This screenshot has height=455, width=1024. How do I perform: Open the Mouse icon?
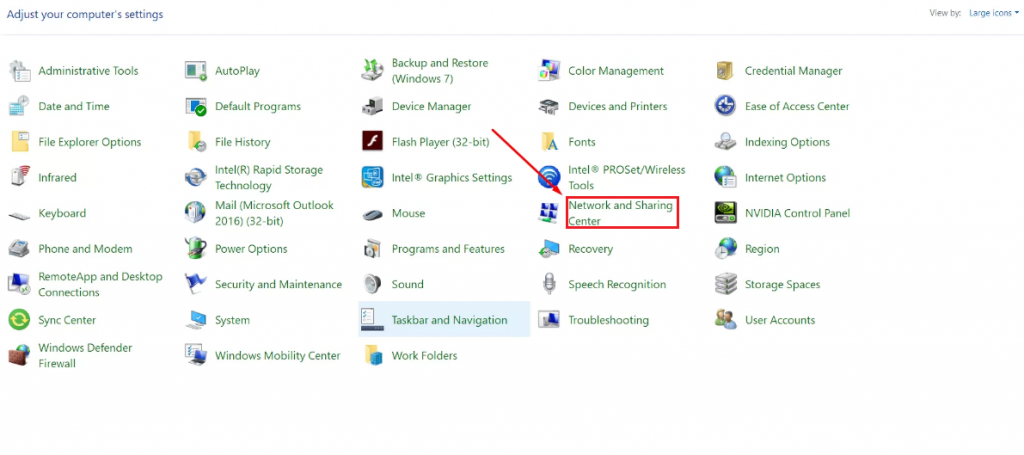point(372,213)
